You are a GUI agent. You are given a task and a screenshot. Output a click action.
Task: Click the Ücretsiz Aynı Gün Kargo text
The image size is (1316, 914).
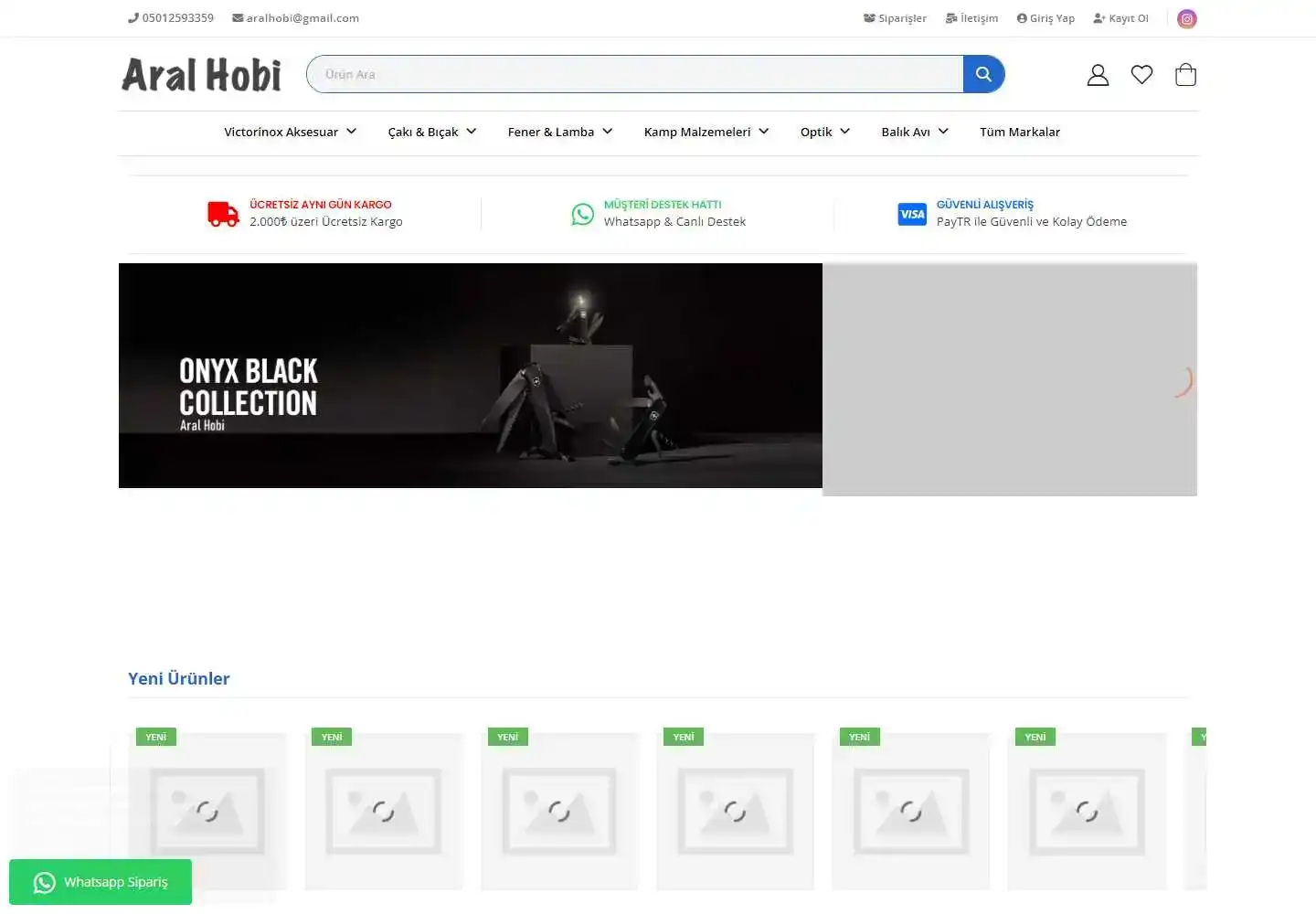[x=321, y=205]
